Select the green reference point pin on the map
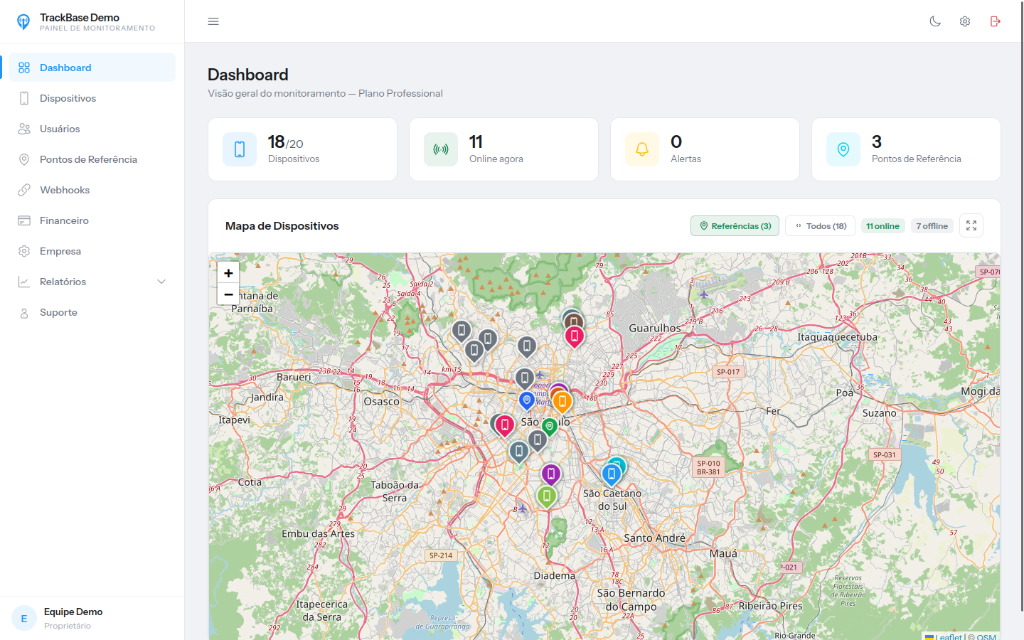The width and height of the screenshot is (1024, 640). pyautogui.click(x=550, y=427)
